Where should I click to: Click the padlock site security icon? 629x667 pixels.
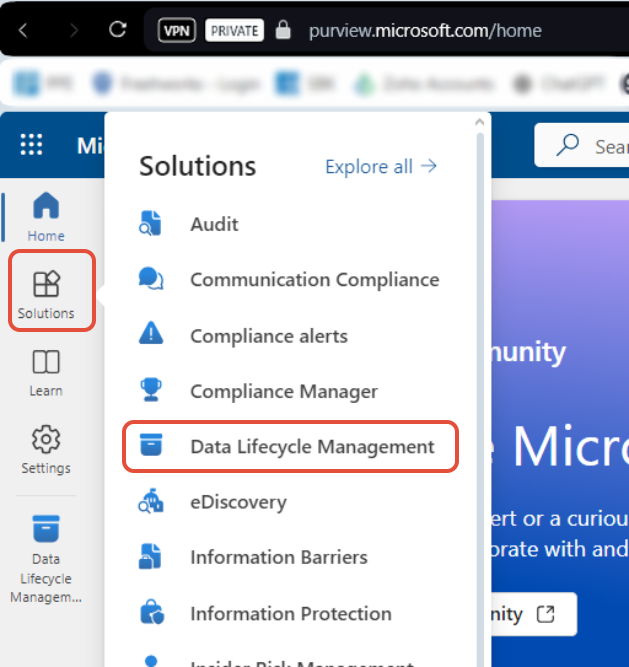tap(283, 30)
